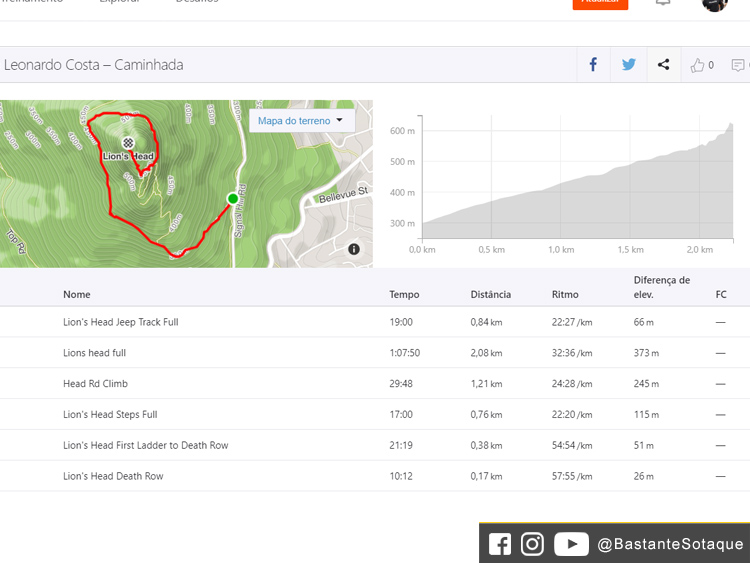Open the notifications bell icon
Viewport: 750px width, 563px height.
663,2
